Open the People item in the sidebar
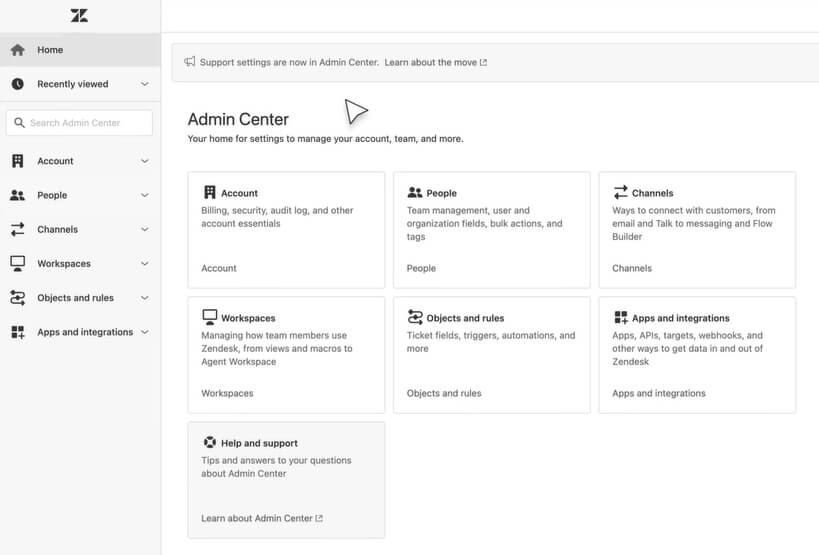The image size is (819, 555). [x=80, y=195]
